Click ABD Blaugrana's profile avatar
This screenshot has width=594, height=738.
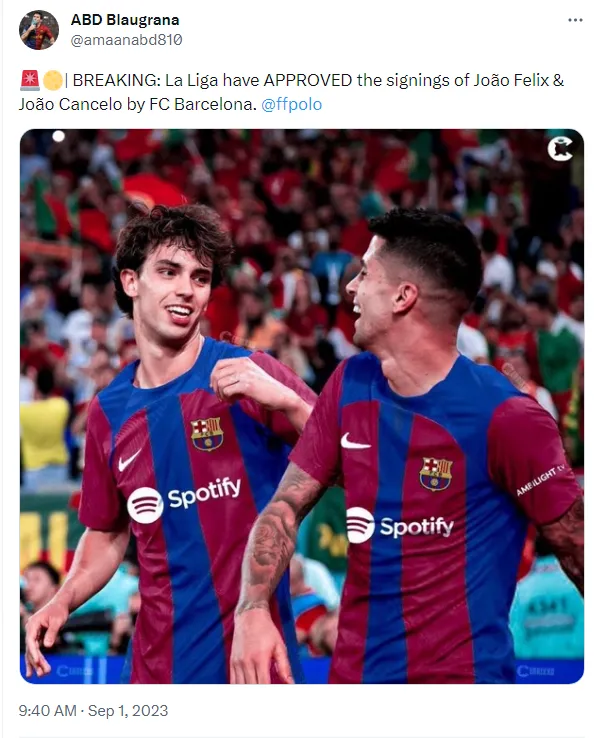(x=39, y=30)
